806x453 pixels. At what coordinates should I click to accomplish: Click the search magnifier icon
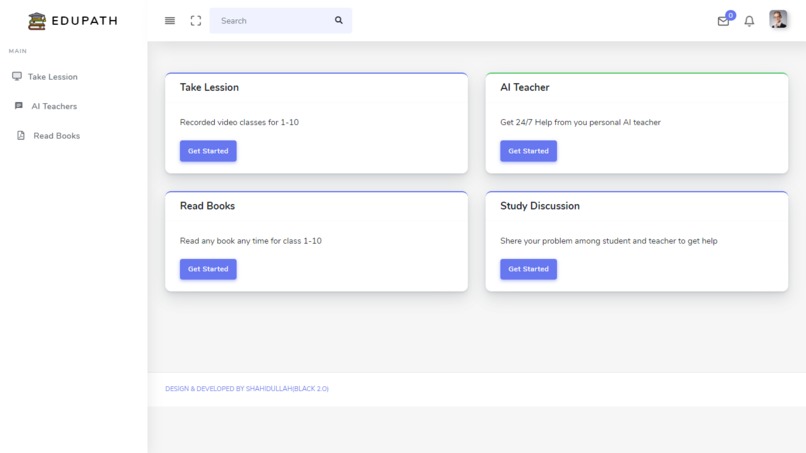[x=338, y=20]
